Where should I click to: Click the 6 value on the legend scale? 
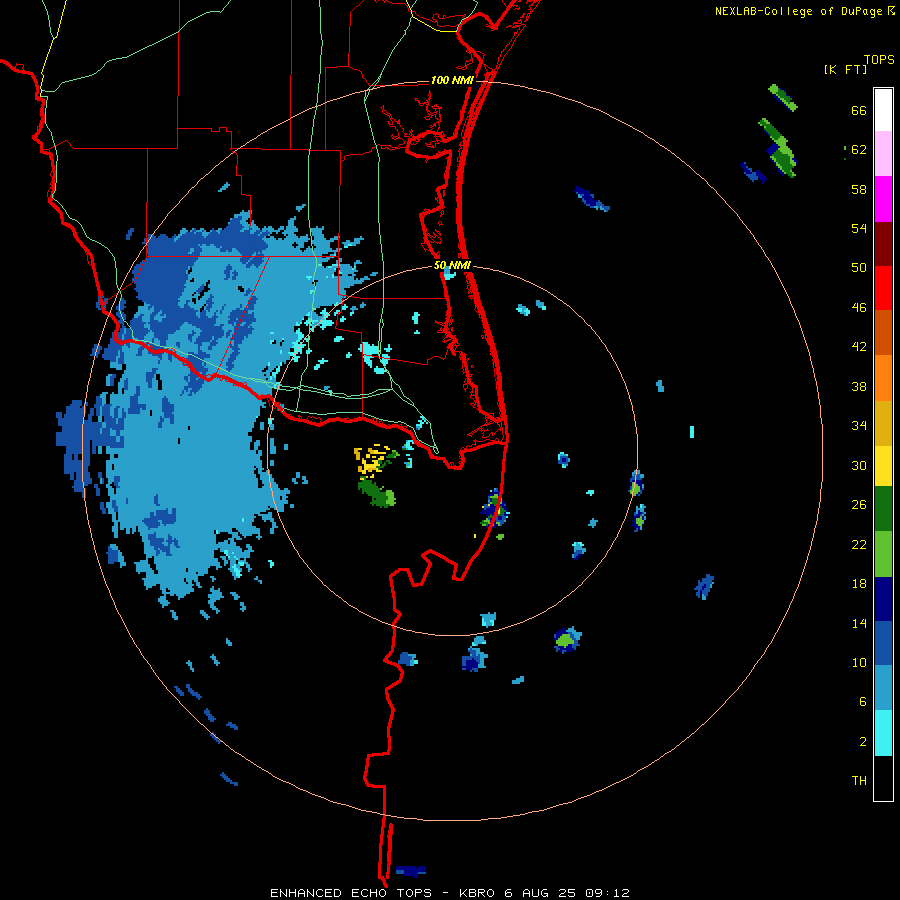(863, 701)
